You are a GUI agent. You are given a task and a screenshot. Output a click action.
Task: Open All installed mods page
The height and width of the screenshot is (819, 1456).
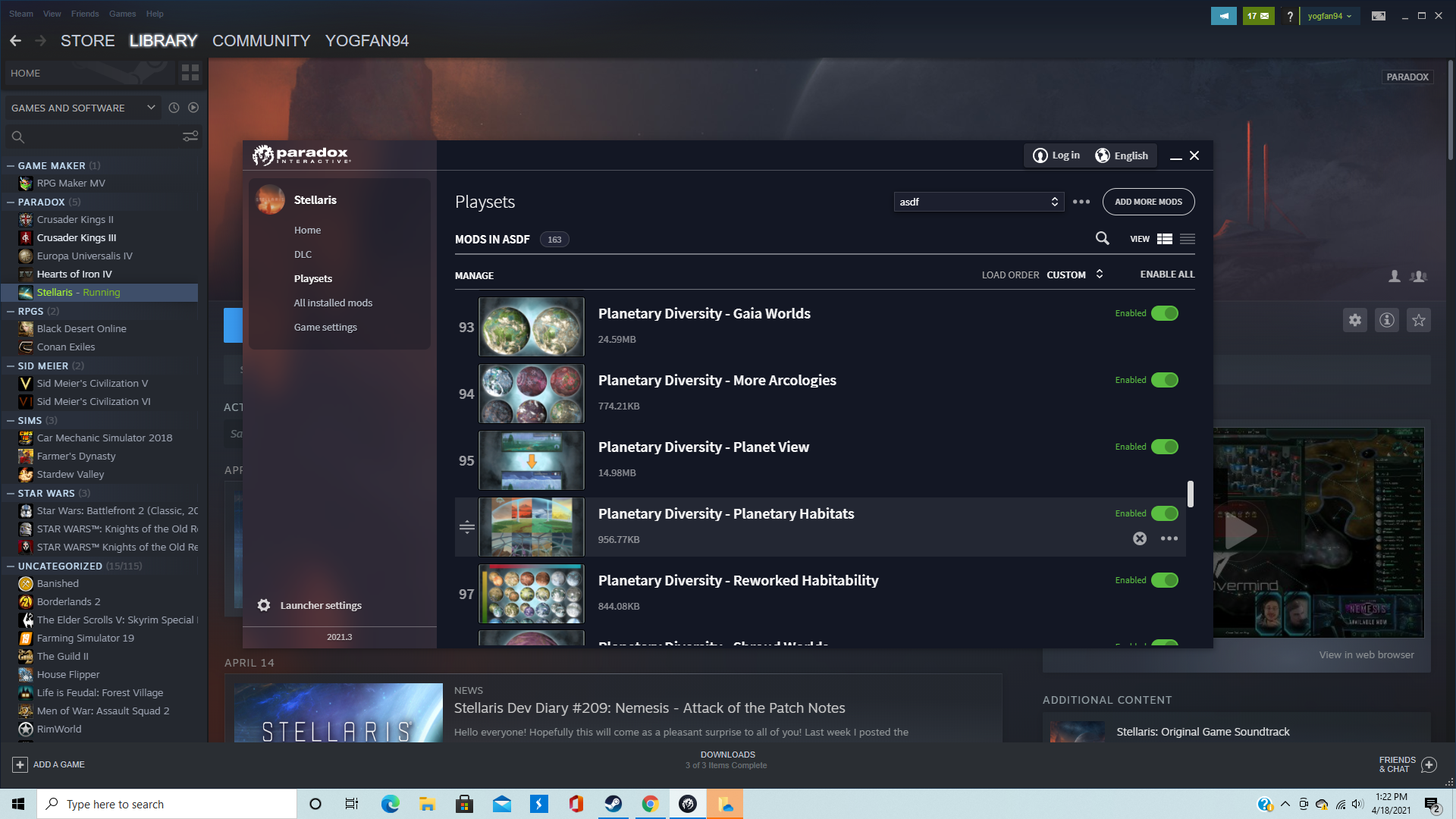click(333, 303)
